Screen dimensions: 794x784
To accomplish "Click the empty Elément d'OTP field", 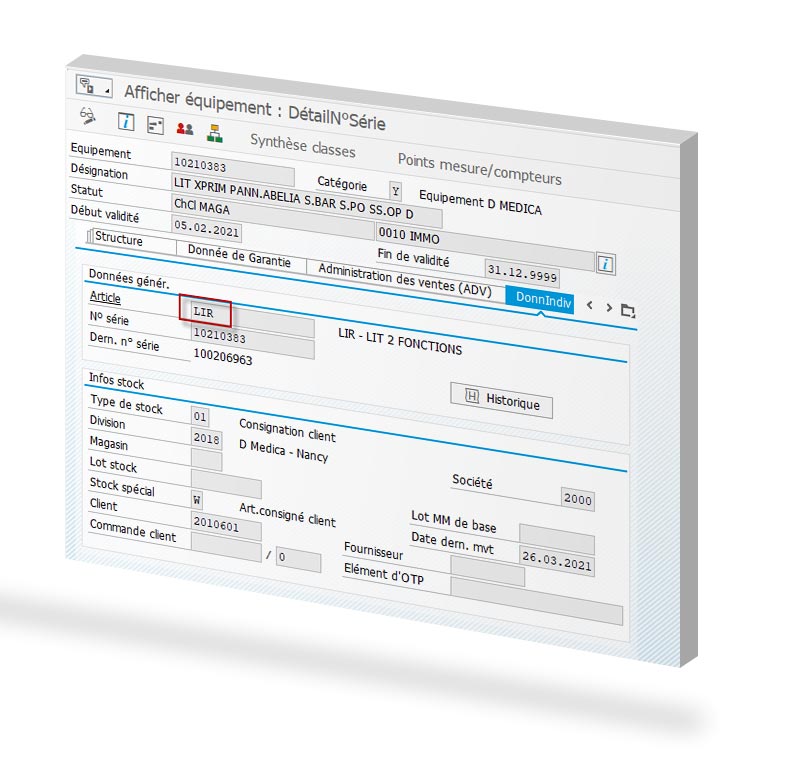I will (537, 602).
